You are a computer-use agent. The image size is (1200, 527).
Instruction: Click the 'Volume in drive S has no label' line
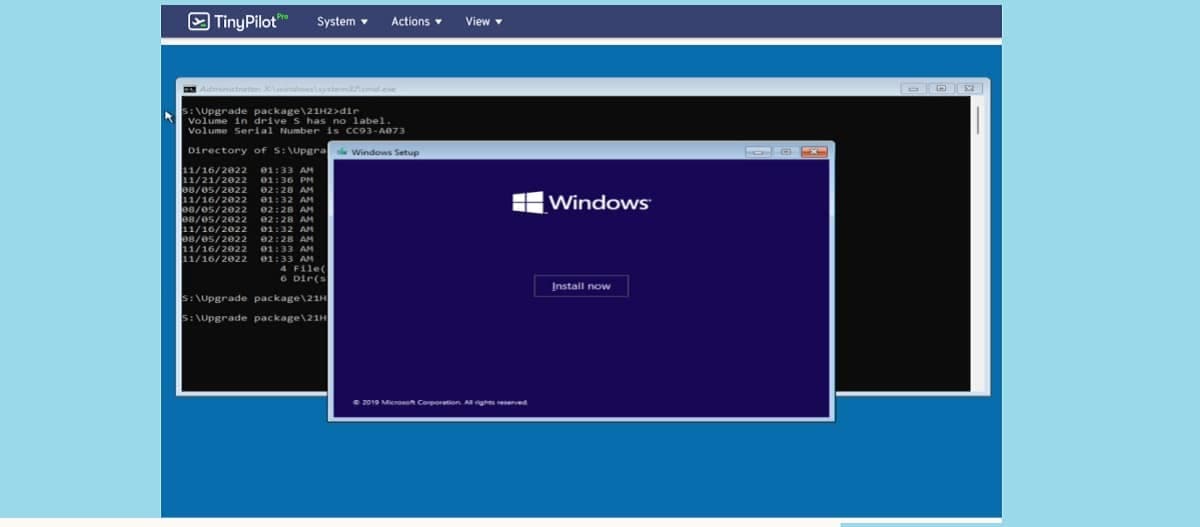[289, 121]
